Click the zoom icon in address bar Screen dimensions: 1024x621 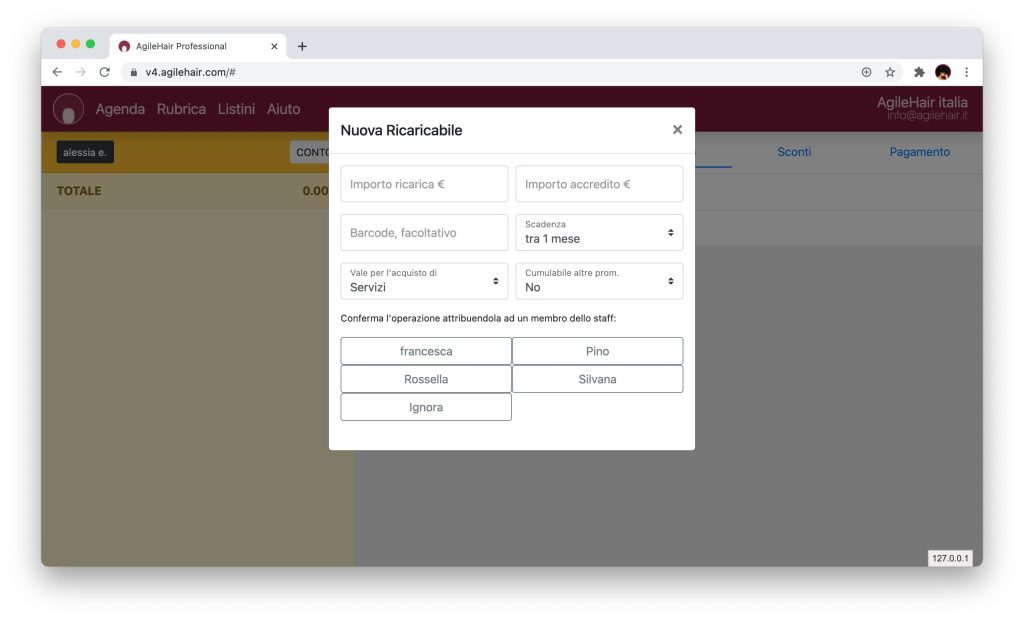pos(866,72)
